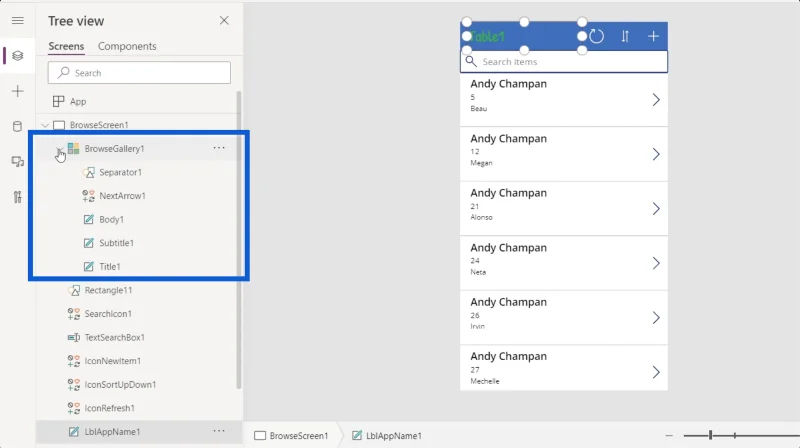
Task: Click the add new item plus icon
Action: point(653,36)
